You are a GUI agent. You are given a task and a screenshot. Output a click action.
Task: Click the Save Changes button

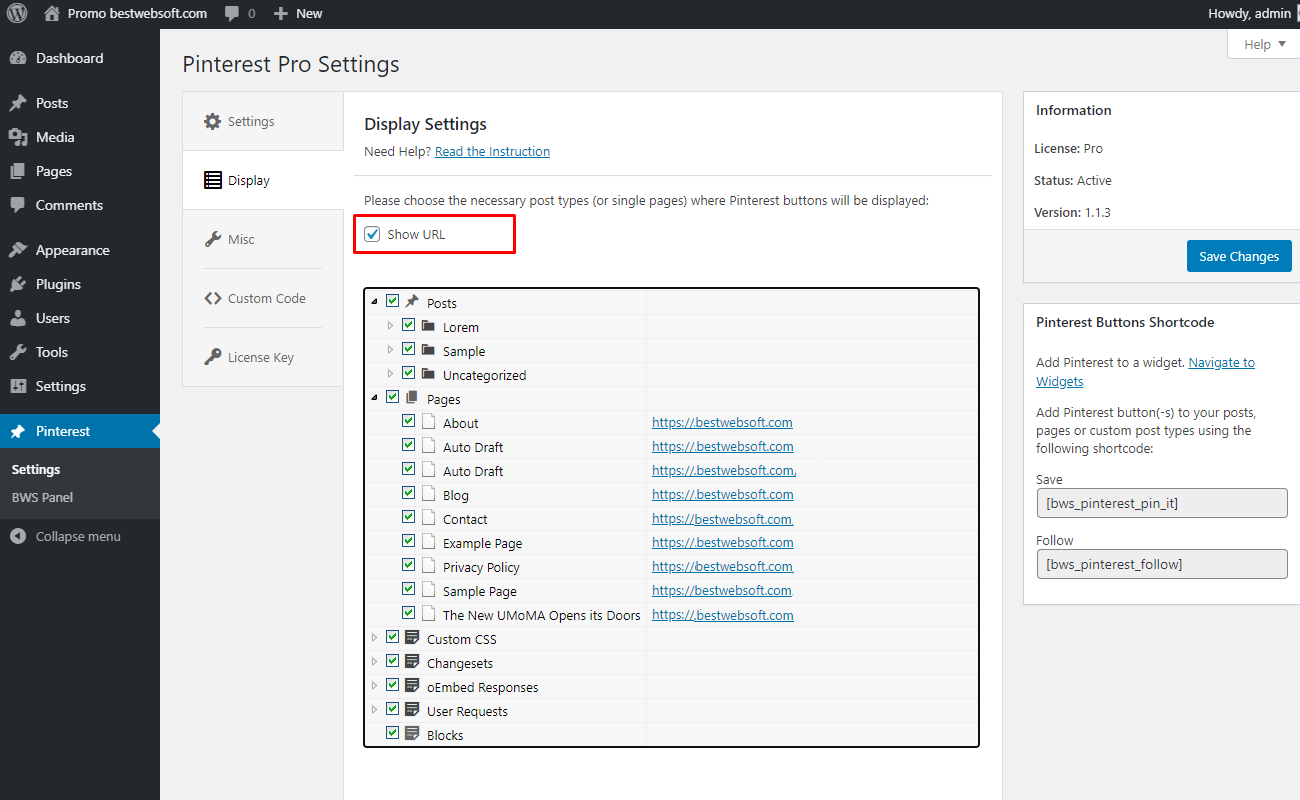1239,256
